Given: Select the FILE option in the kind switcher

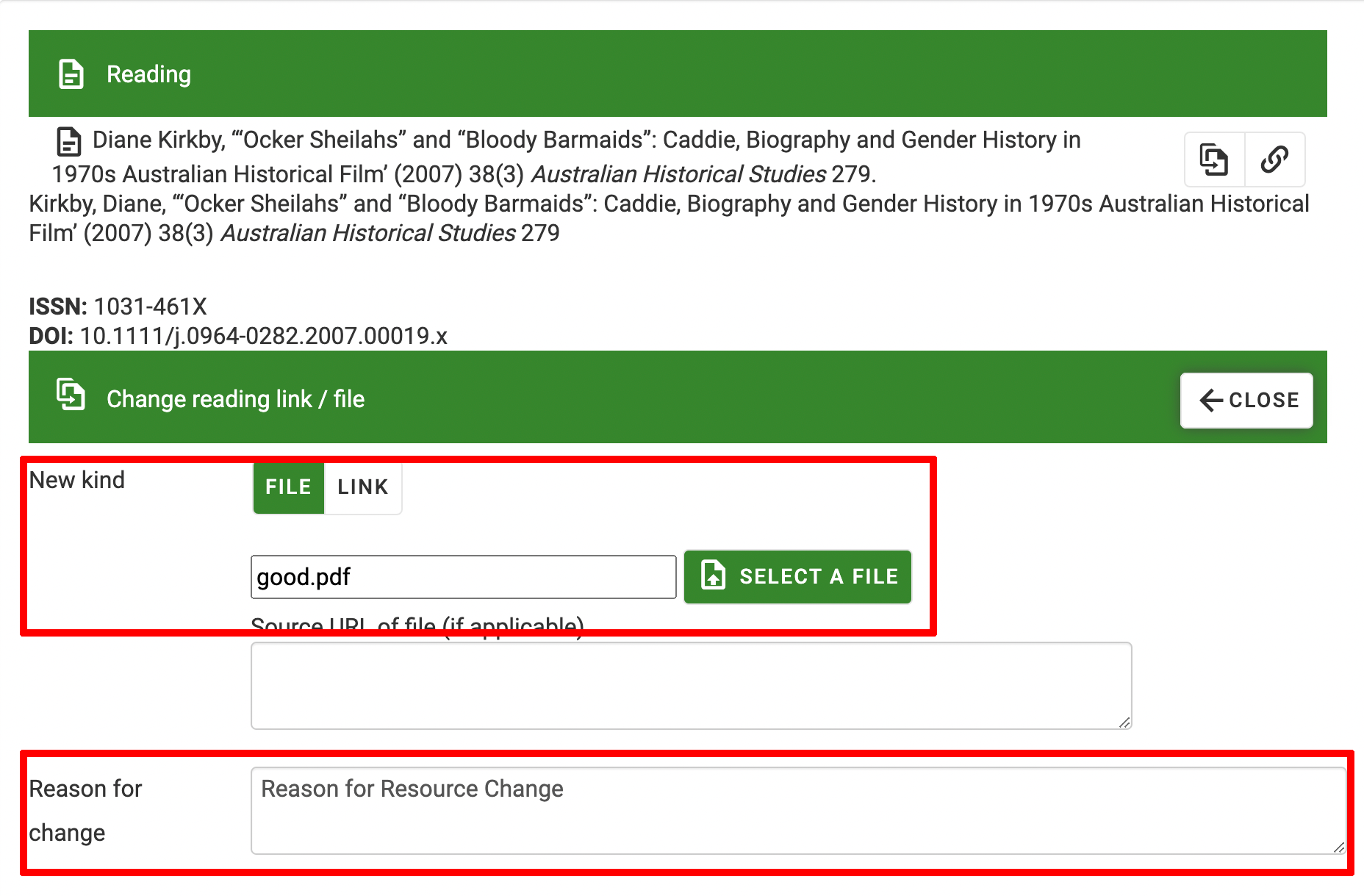Looking at the screenshot, I should pyautogui.click(x=287, y=486).
